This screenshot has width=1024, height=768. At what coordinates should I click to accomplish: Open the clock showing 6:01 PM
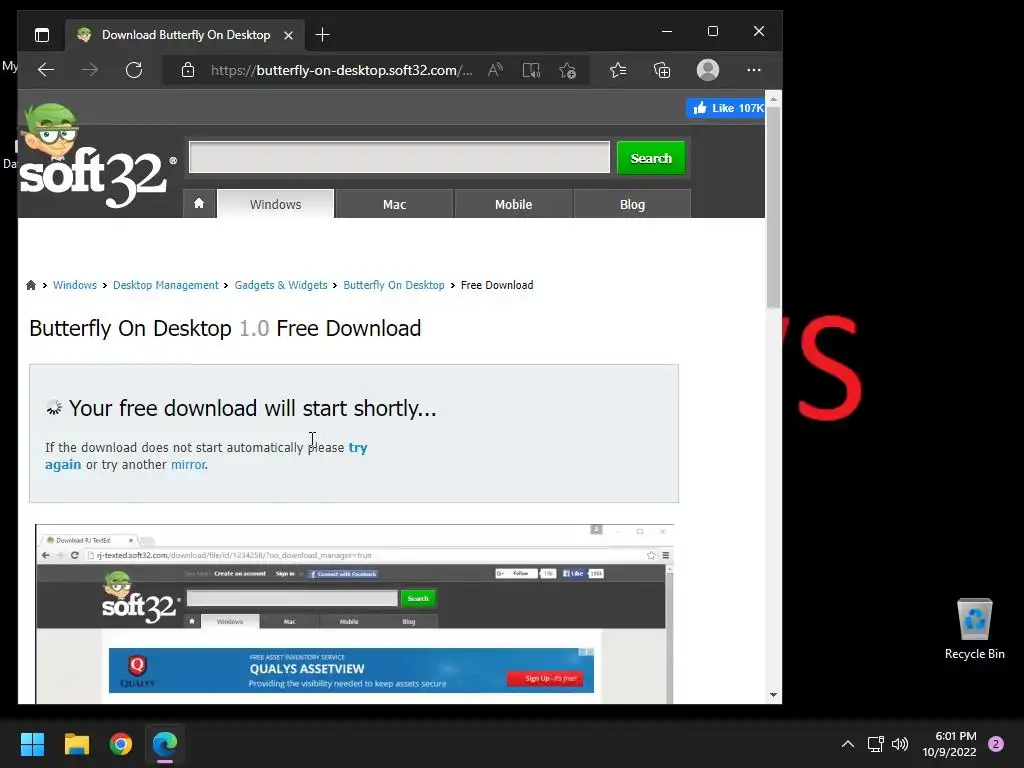click(x=950, y=744)
